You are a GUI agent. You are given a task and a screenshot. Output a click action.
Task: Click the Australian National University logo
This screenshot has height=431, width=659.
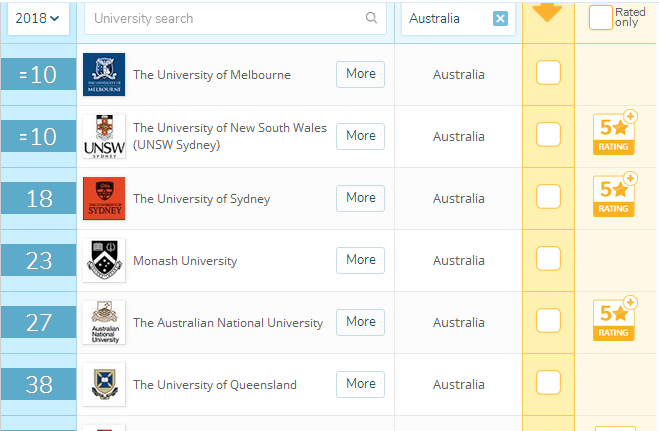click(x=104, y=323)
